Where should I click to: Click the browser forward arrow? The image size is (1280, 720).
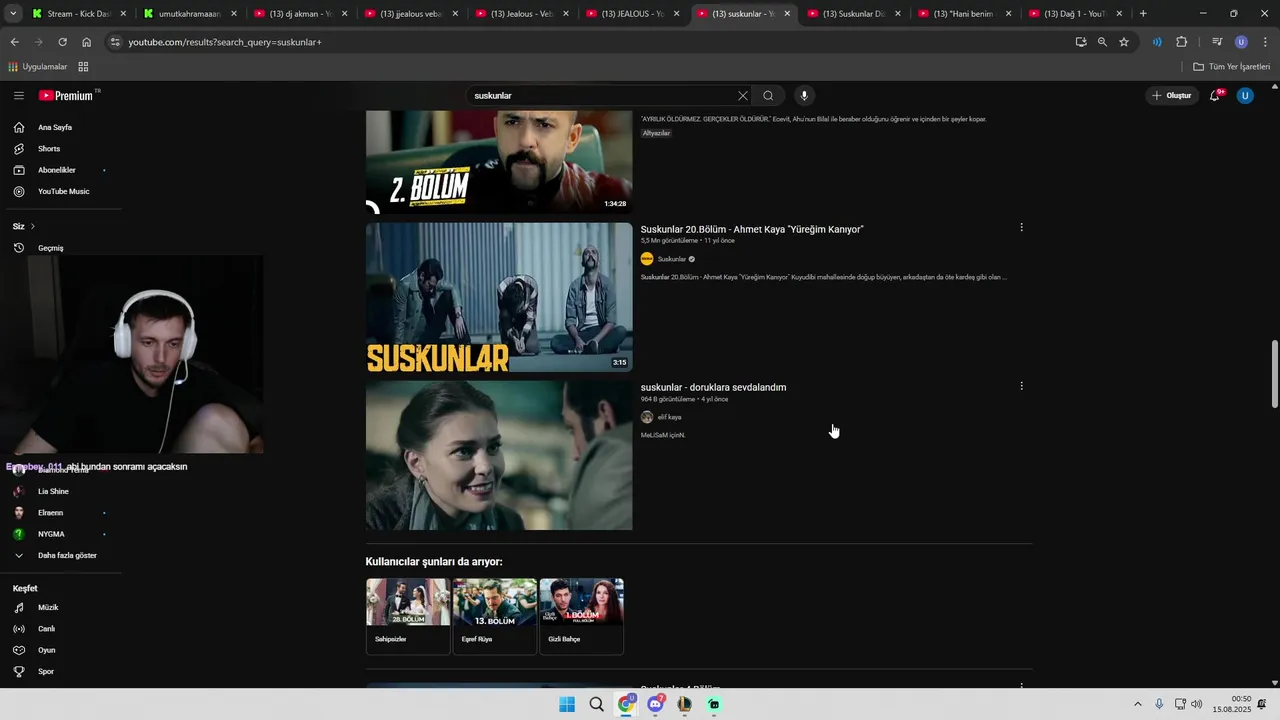[38, 42]
